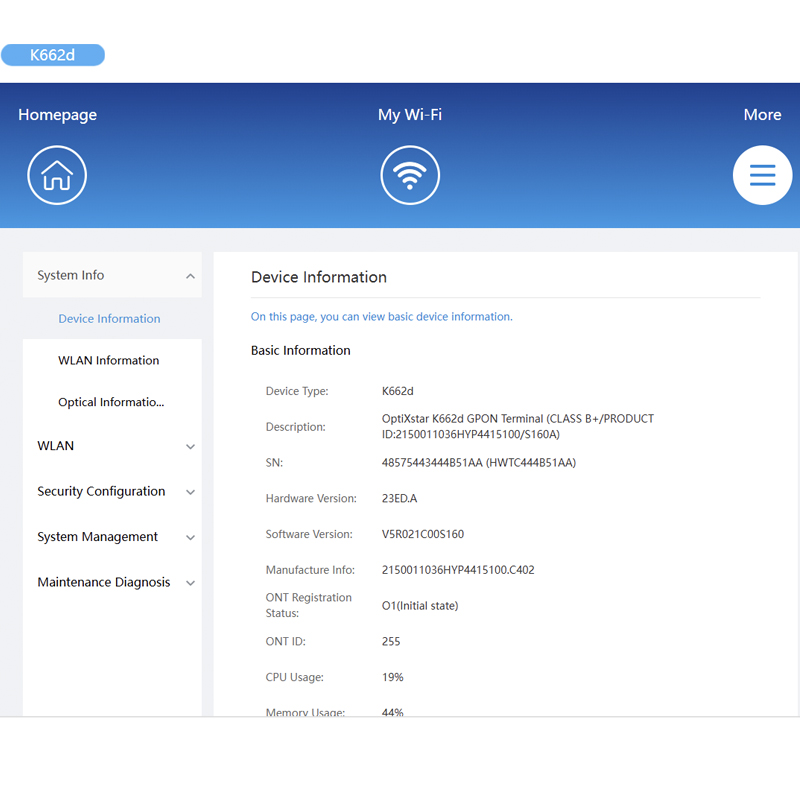Expand the System Management chevron
Image resolution: width=800 pixels, height=800 pixels.
tap(190, 538)
